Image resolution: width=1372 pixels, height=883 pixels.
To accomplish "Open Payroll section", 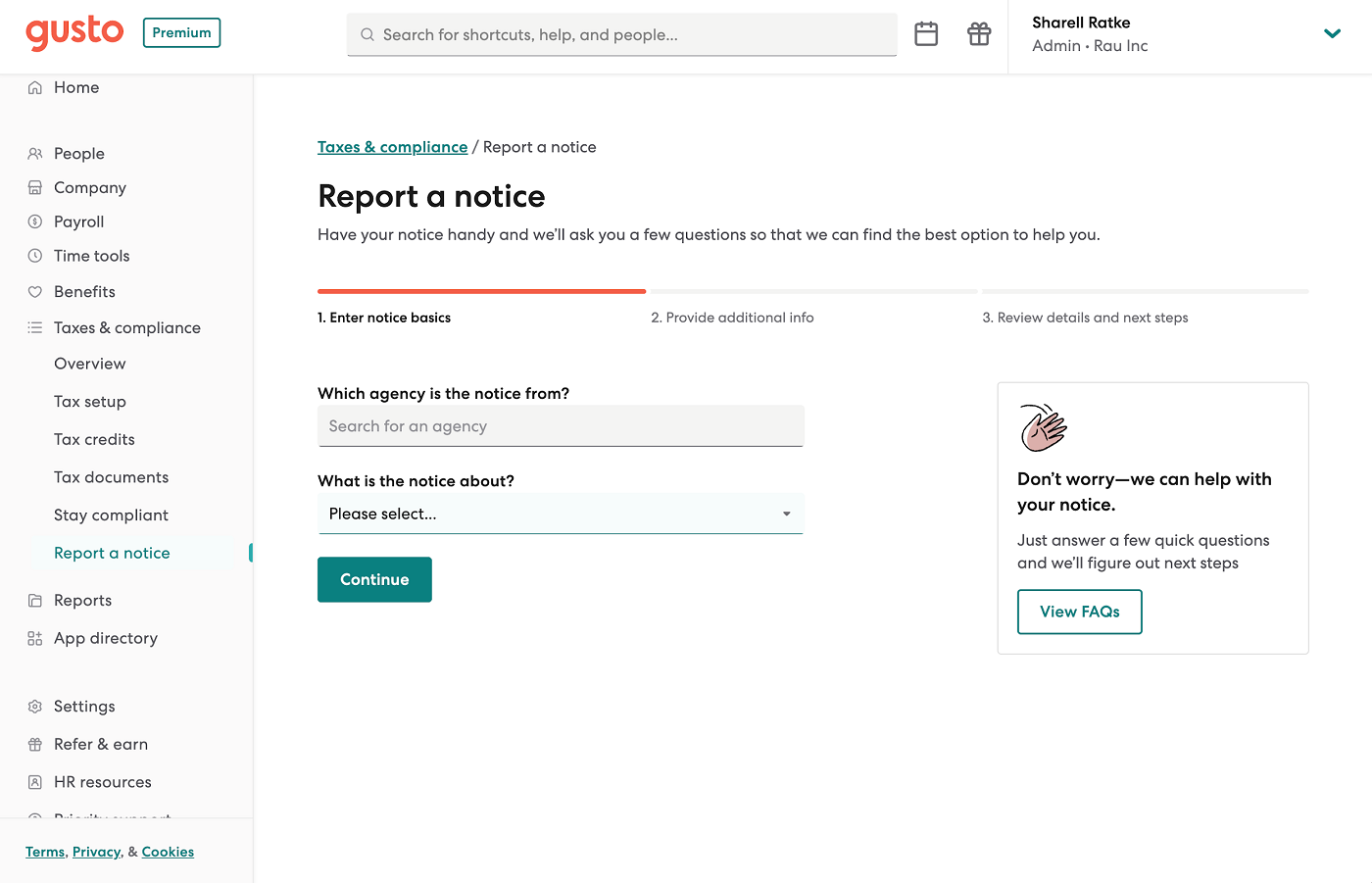I will (x=78, y=221).
